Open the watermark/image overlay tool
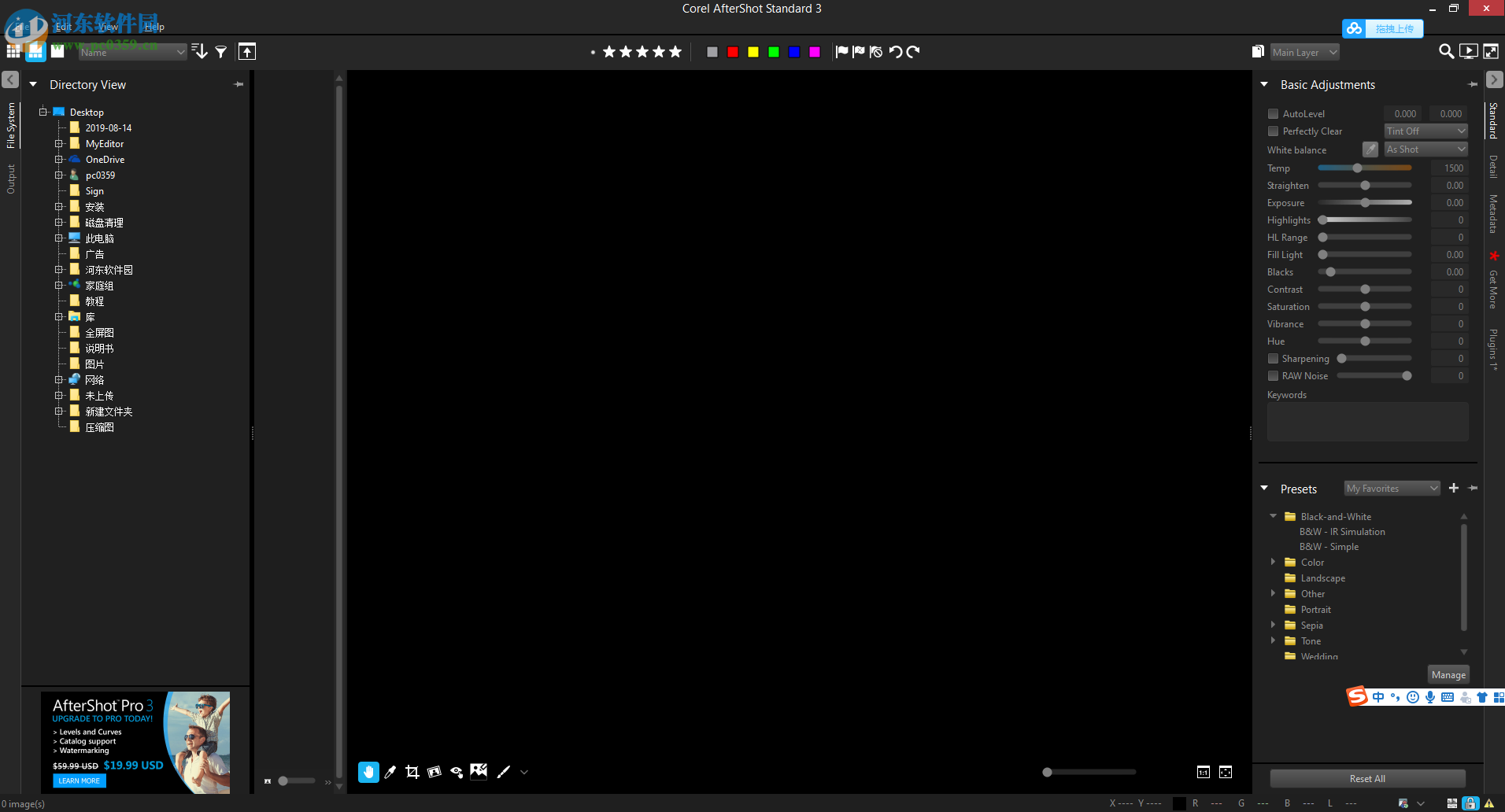Image resolution: width=1505 pixels, height=812 pixels. point(479,771)
